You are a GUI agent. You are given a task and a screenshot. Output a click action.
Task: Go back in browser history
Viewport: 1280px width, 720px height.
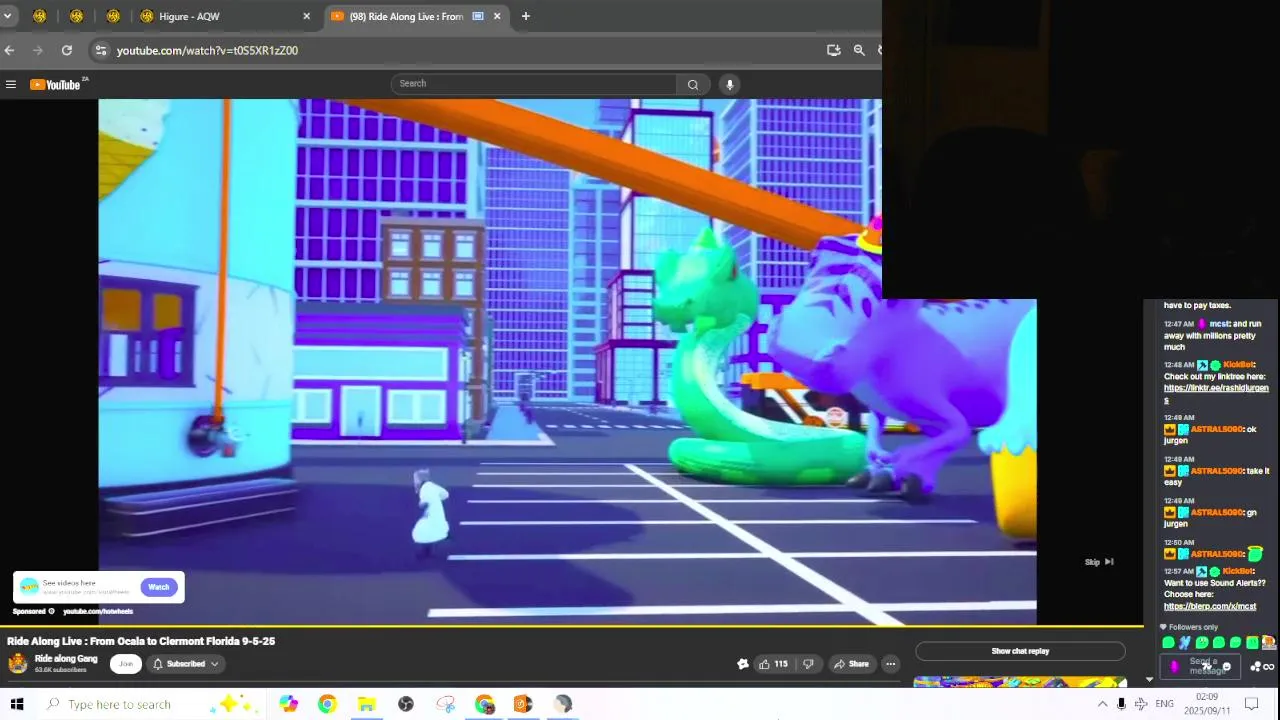coord(10,50)
